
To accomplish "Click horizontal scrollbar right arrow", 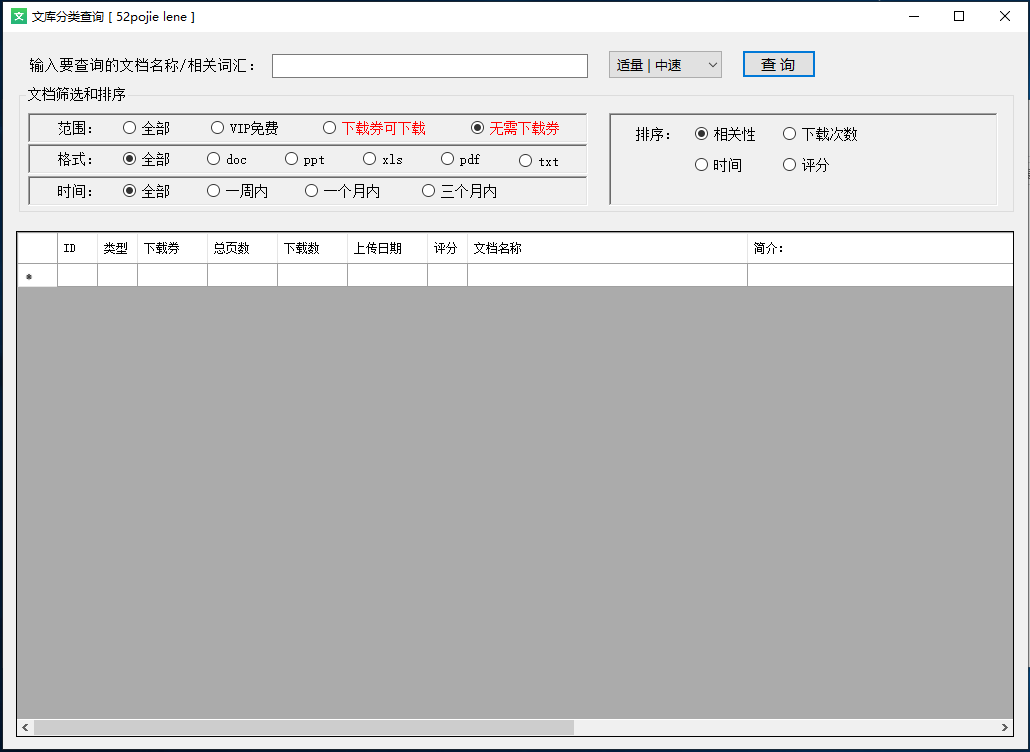I will (x=1004, y=727).
